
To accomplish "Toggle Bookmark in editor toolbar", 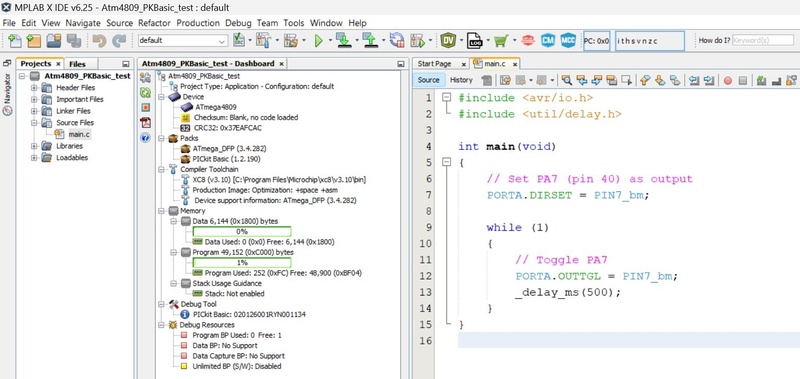I will [x=675, y=80].
